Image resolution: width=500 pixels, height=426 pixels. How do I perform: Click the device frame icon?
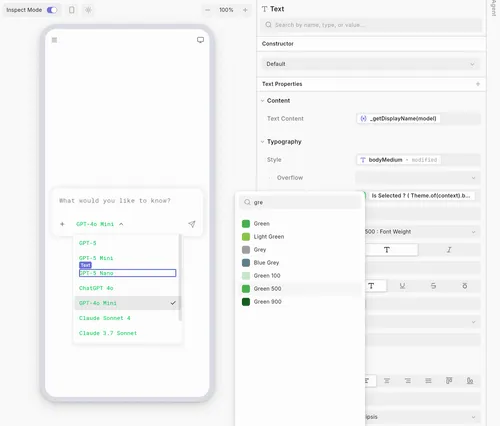pyautogui.click(x=72, y=10)
